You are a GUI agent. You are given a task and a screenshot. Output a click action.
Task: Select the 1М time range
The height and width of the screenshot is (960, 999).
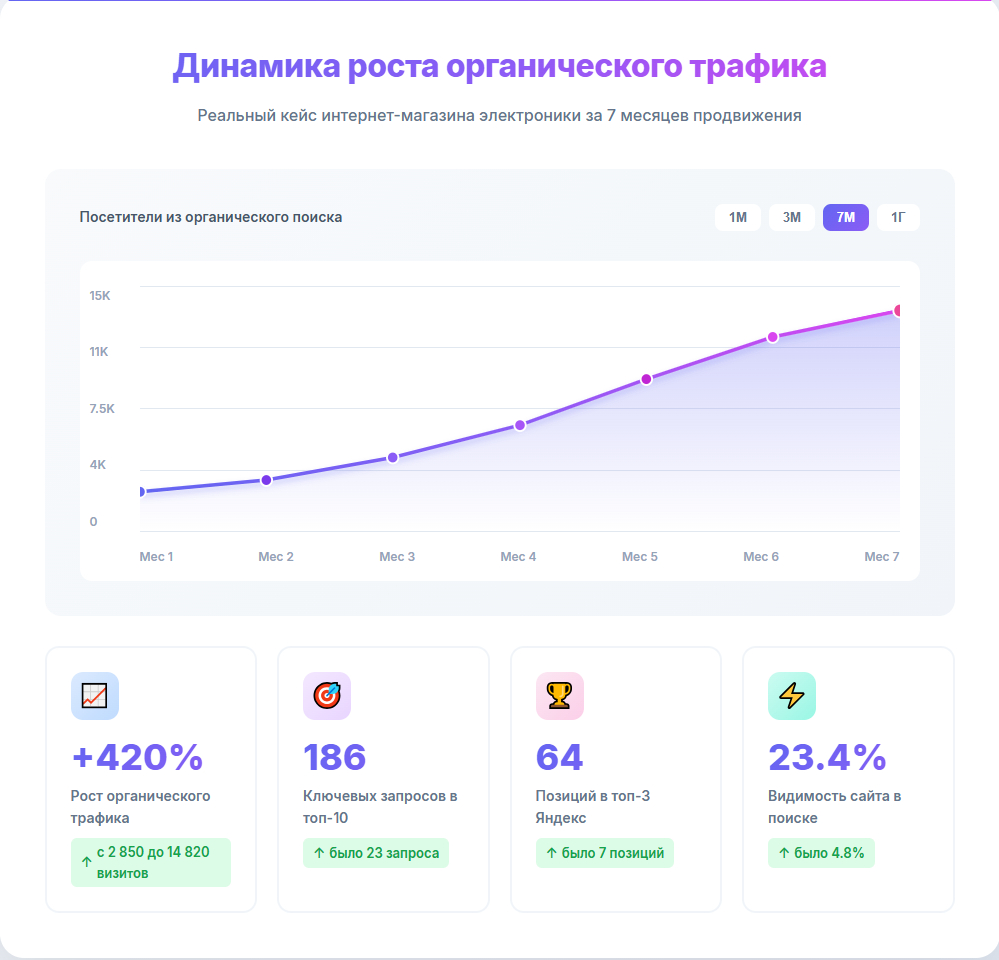738,217
